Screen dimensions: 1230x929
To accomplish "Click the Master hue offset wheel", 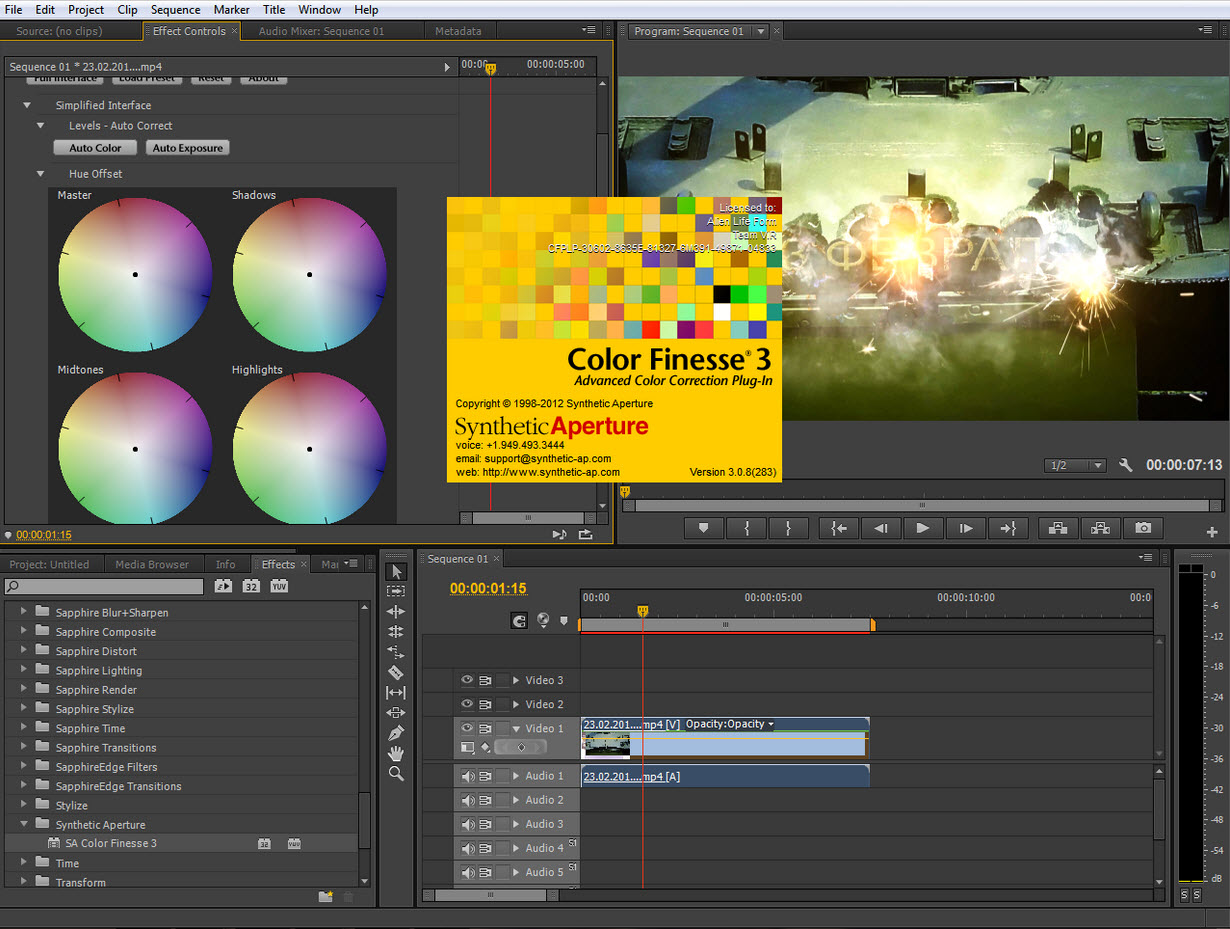I will (135, 274).
